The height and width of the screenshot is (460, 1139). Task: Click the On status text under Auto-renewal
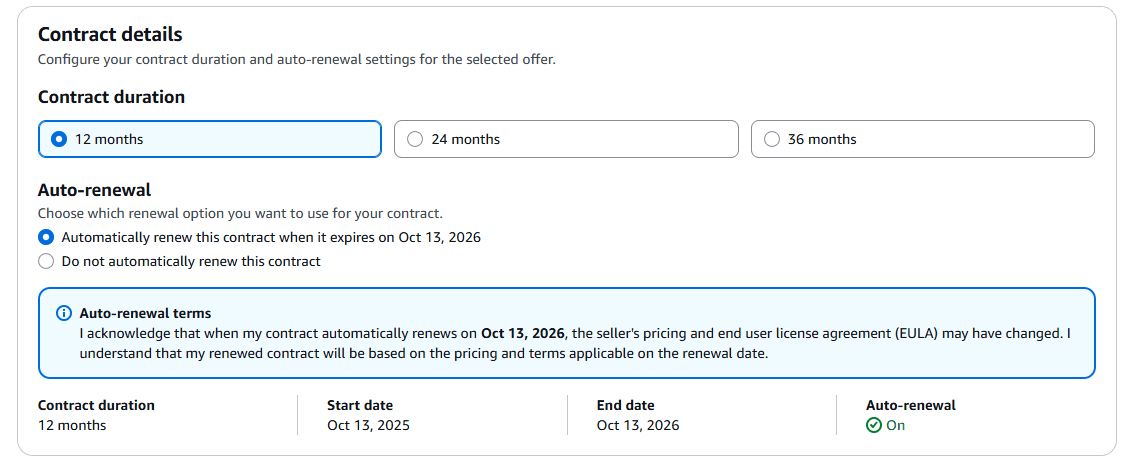pos(895,425)
